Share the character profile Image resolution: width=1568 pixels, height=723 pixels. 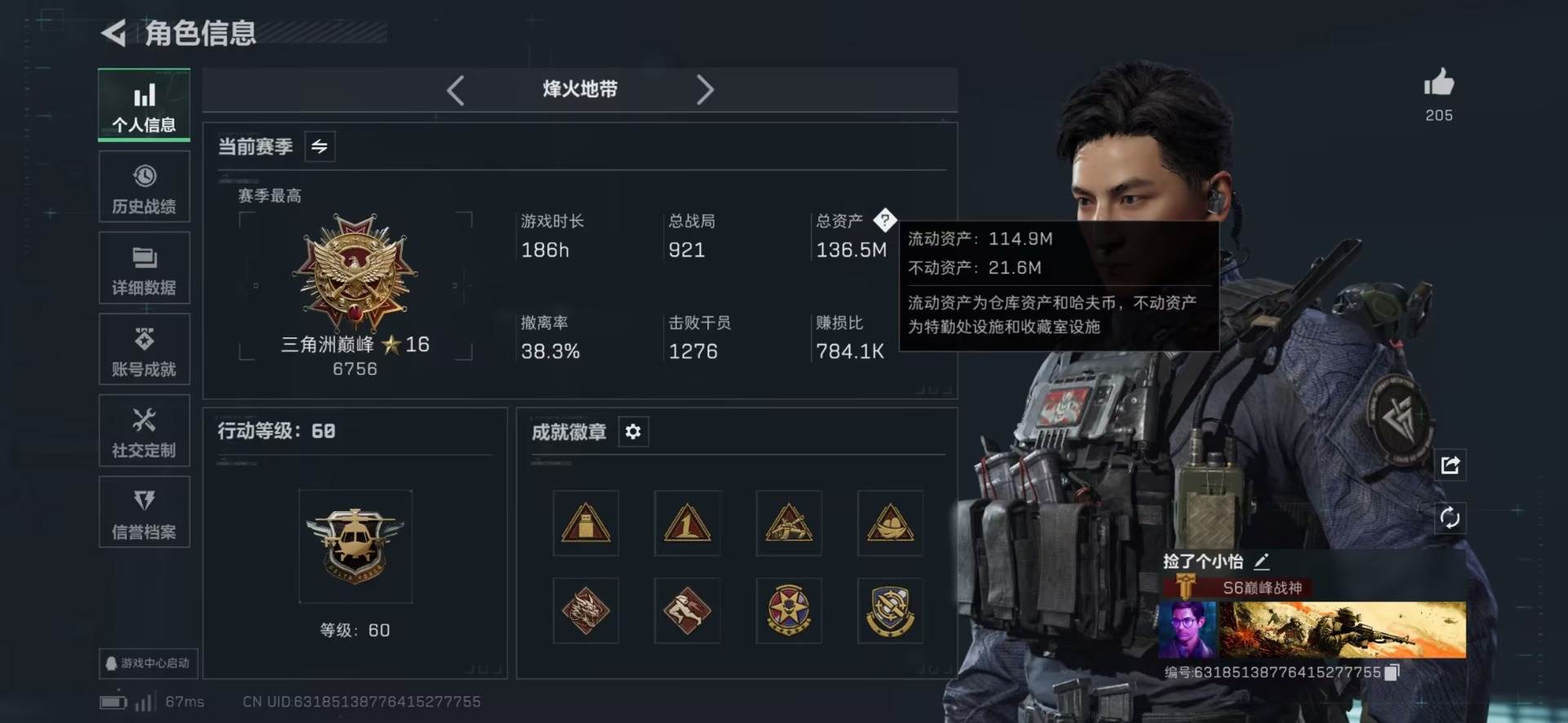1450,465
